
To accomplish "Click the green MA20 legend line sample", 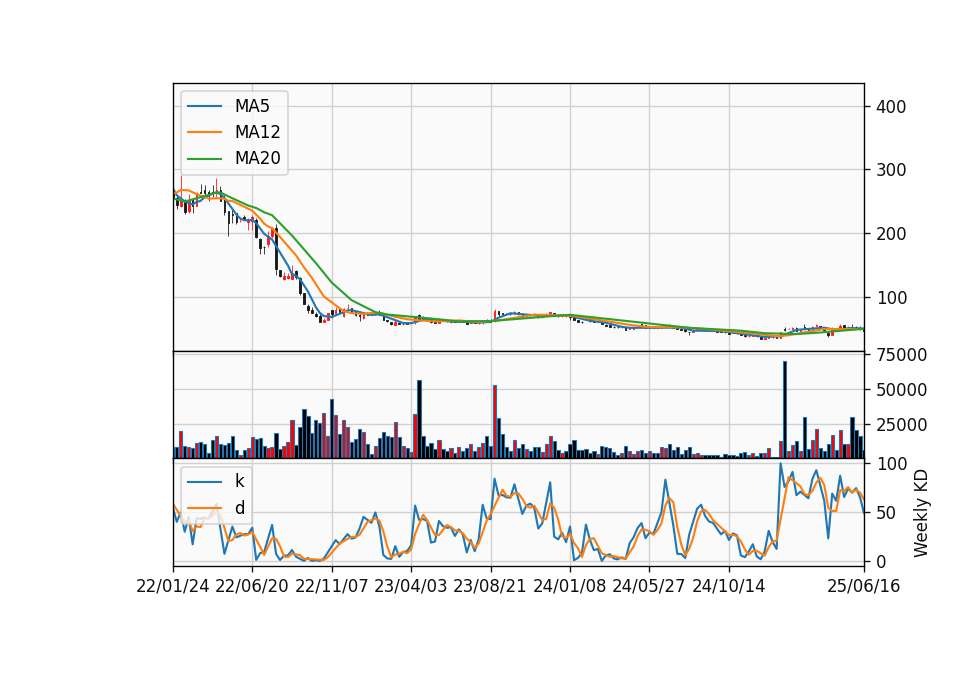I will click(204, 159).
